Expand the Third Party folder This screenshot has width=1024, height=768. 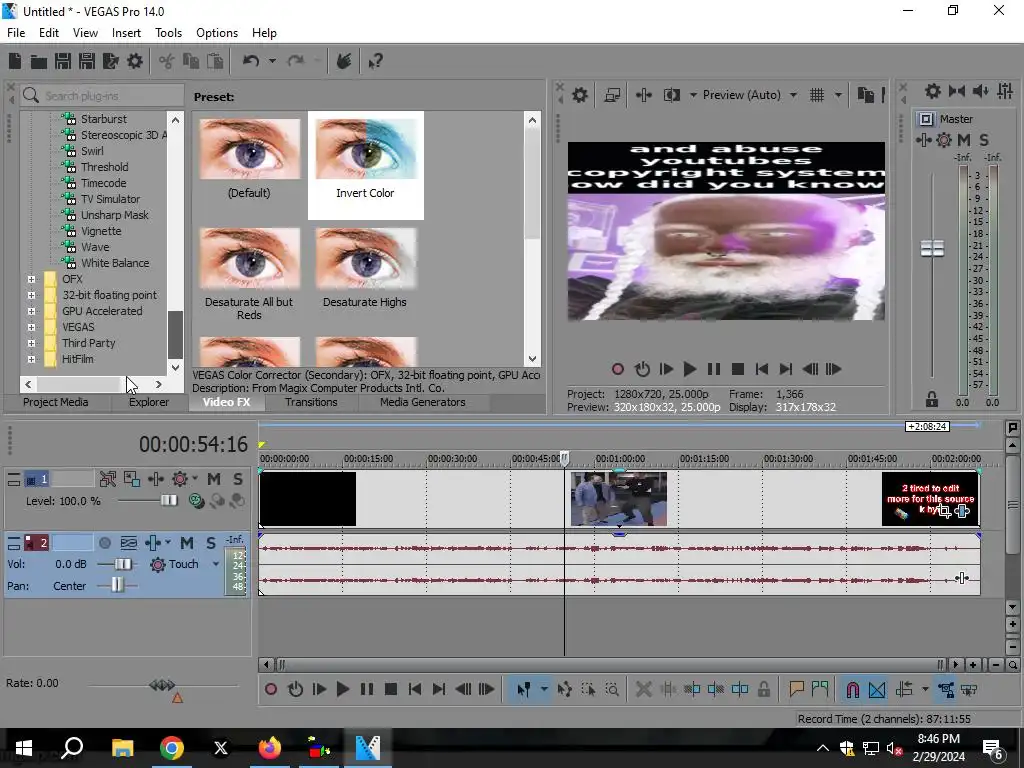coord(31,343)
